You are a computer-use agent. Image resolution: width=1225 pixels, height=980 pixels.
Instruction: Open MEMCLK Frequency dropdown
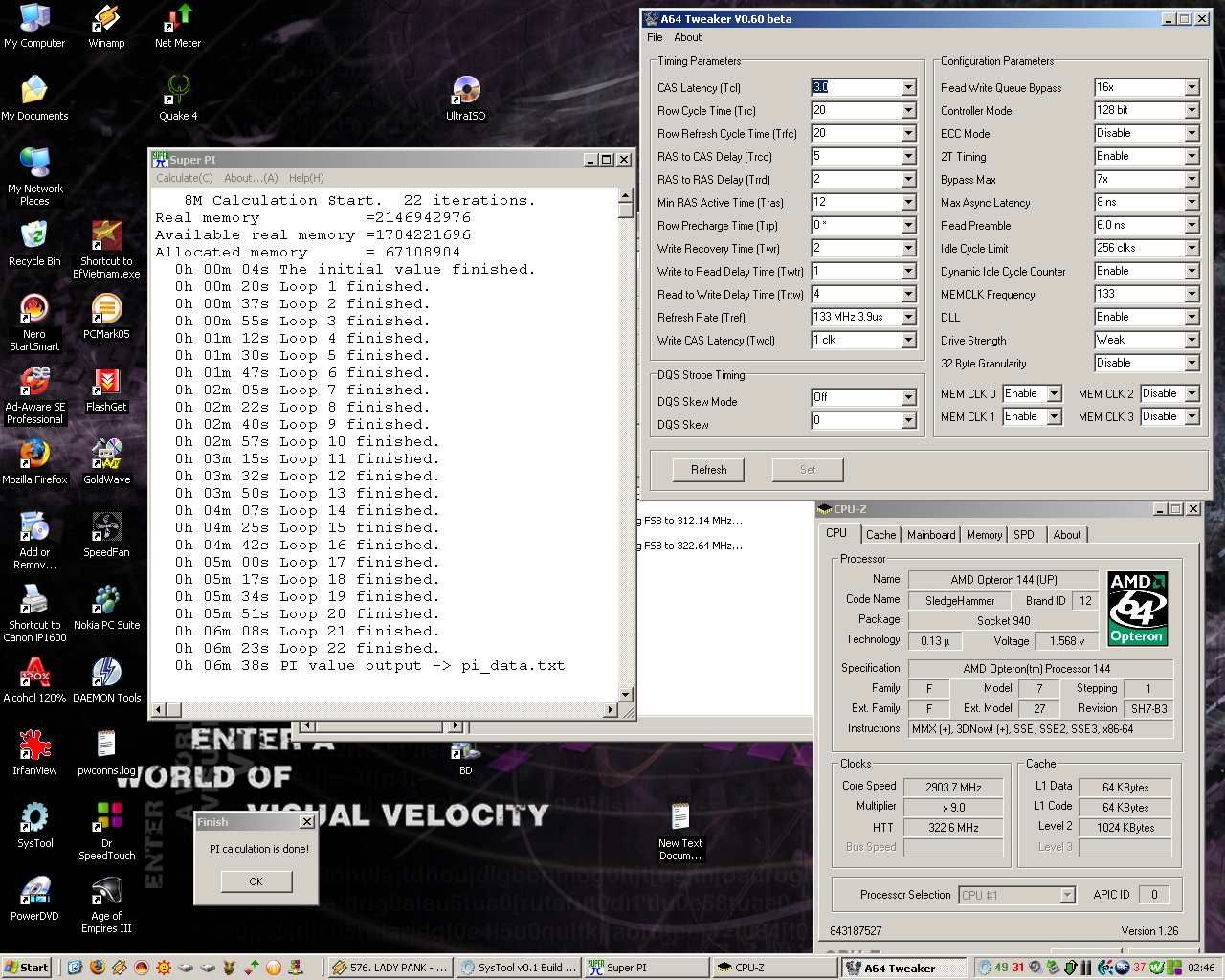(1192, 294)
